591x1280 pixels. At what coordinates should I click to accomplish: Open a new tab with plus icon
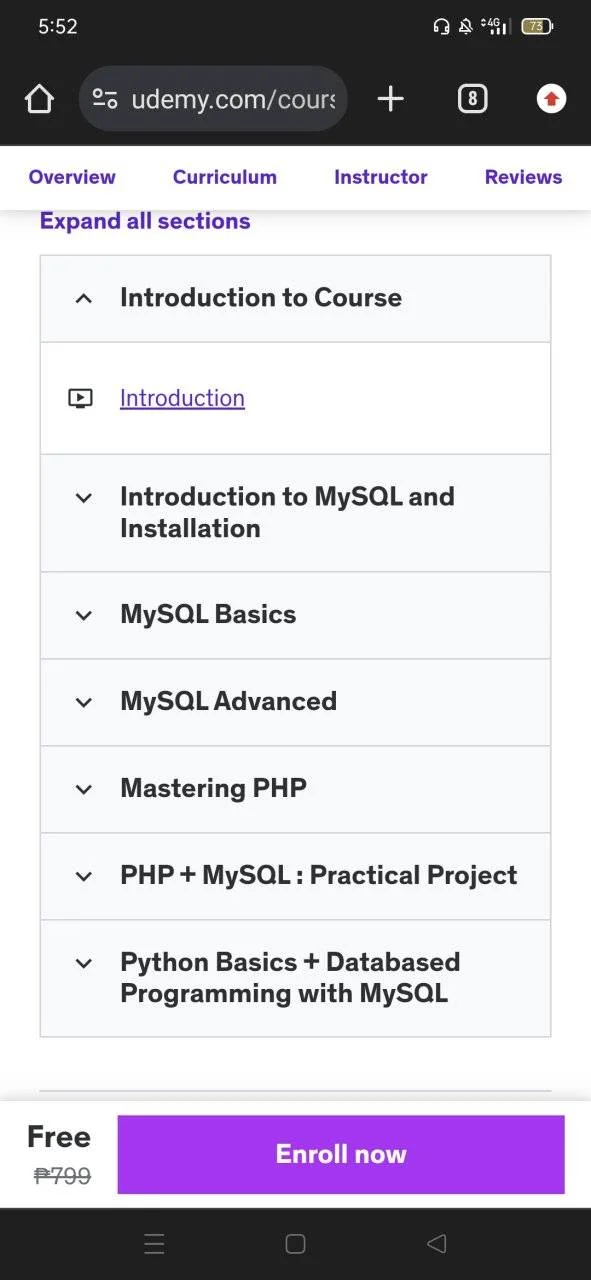(390, 98)
